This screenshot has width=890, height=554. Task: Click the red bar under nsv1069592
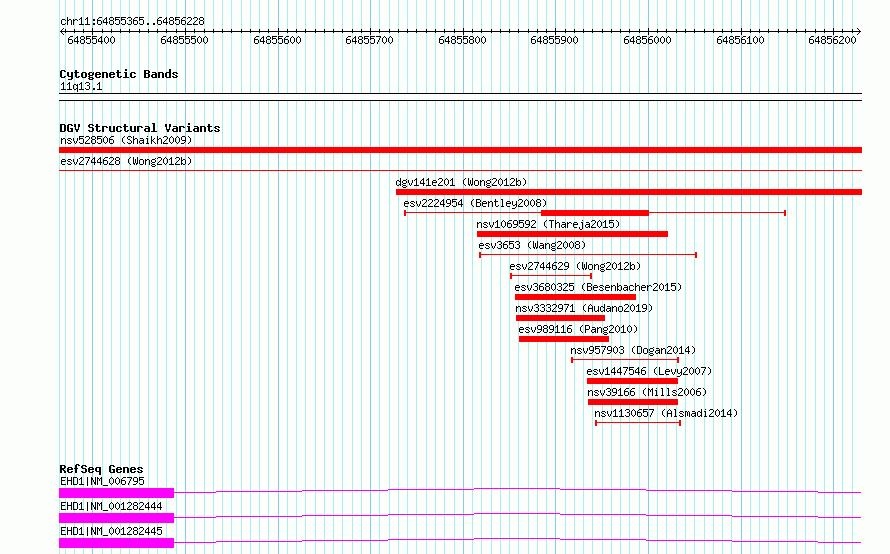tap(572, 234)
